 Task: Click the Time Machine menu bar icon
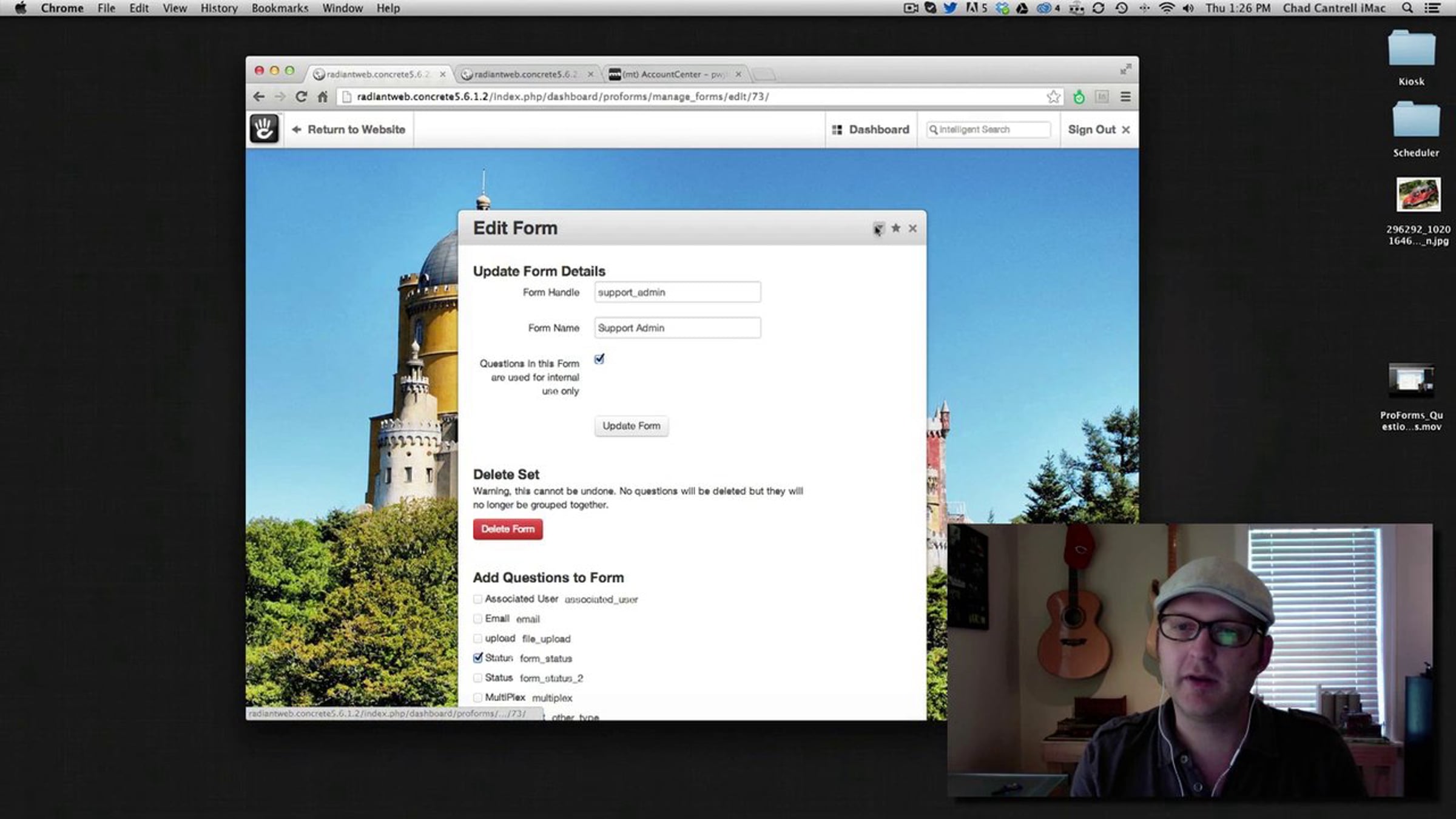1122,8
